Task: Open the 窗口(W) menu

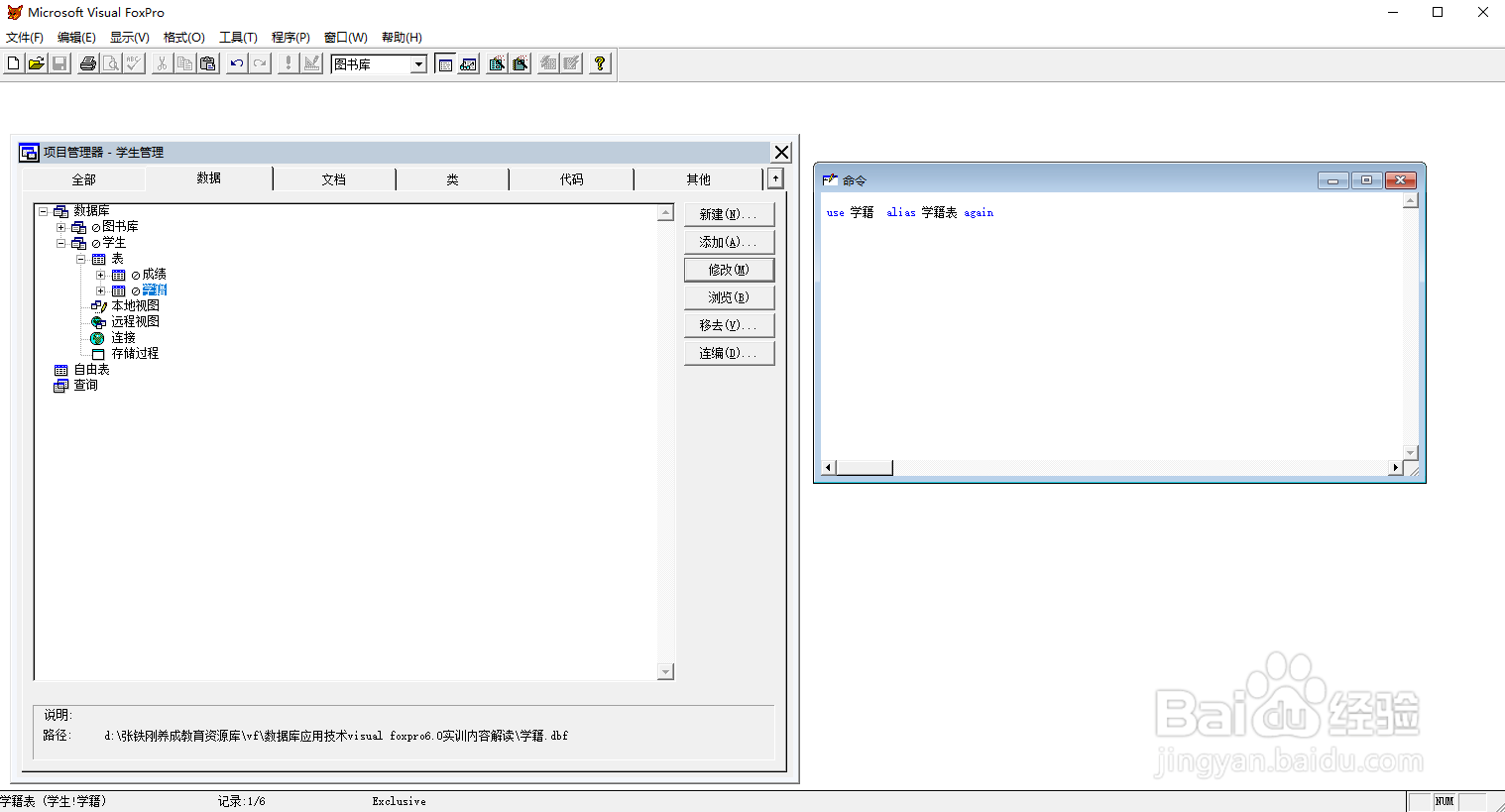Action: click(x=345, y=38)
